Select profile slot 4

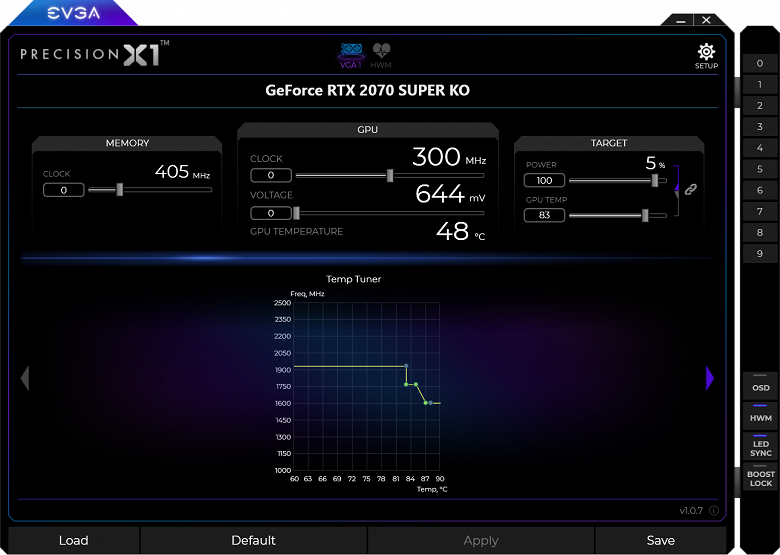tap(760, 148)
